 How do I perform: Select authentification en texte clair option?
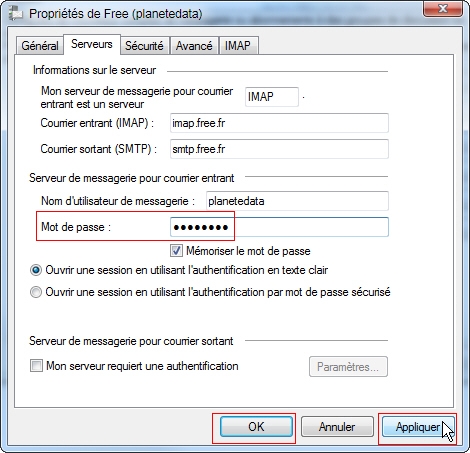coord(36,270)
